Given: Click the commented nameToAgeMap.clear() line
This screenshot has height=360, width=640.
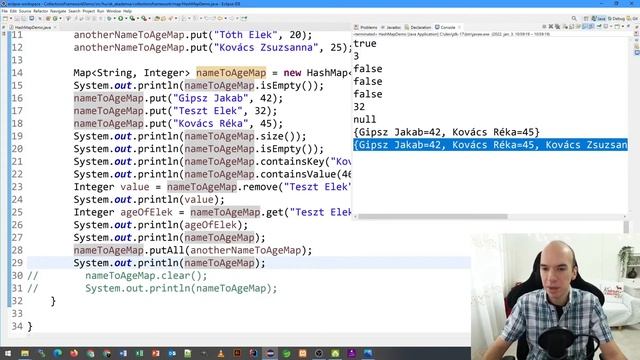Looking at the screenshot, I should click(146, 276).
